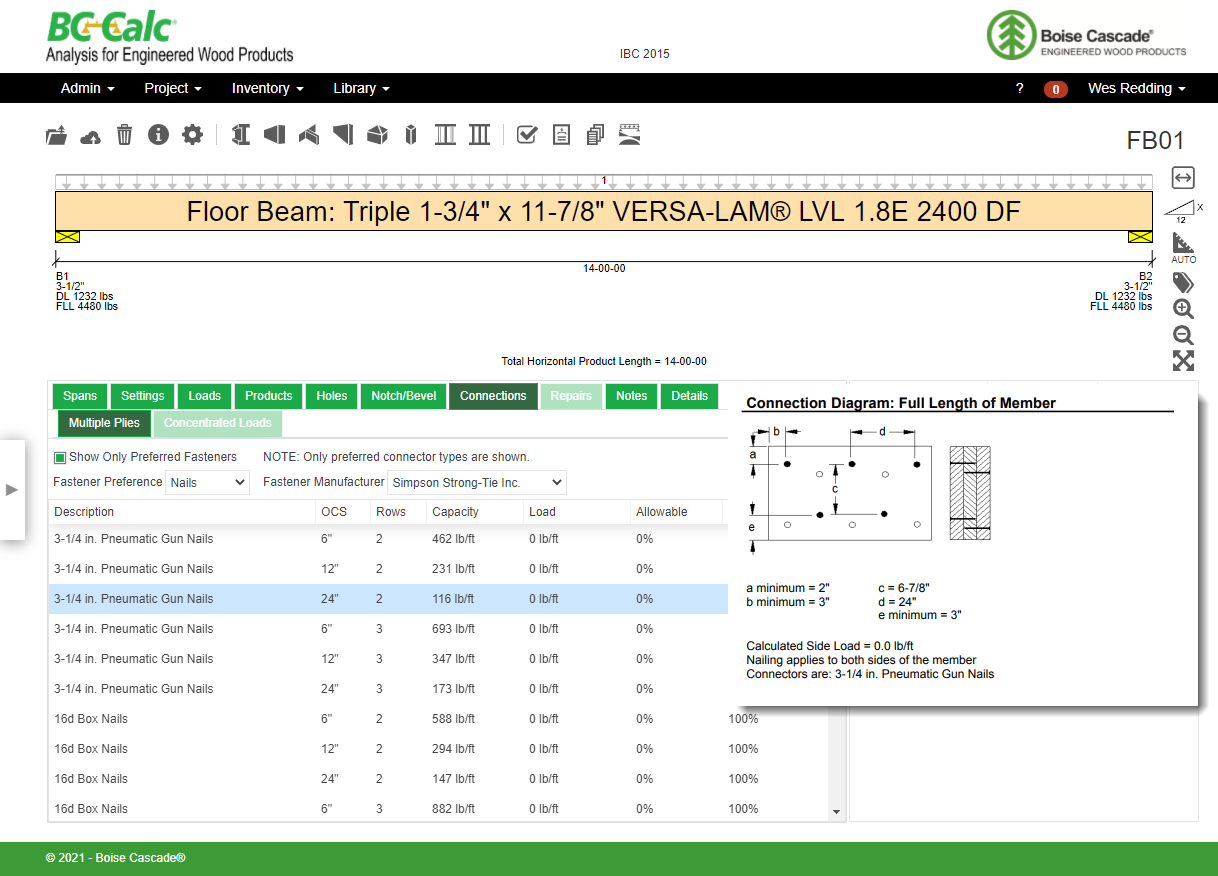This screenshot has width=1218, height=876.
Task: Click the question mark help icon
Action: click(x=1019, y=88)
